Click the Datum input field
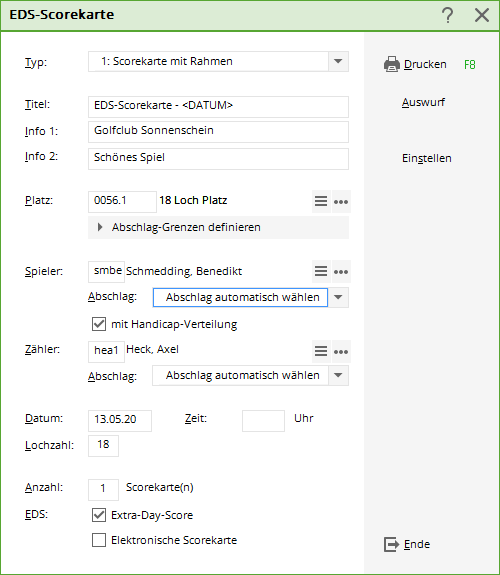 click(120, 421)
